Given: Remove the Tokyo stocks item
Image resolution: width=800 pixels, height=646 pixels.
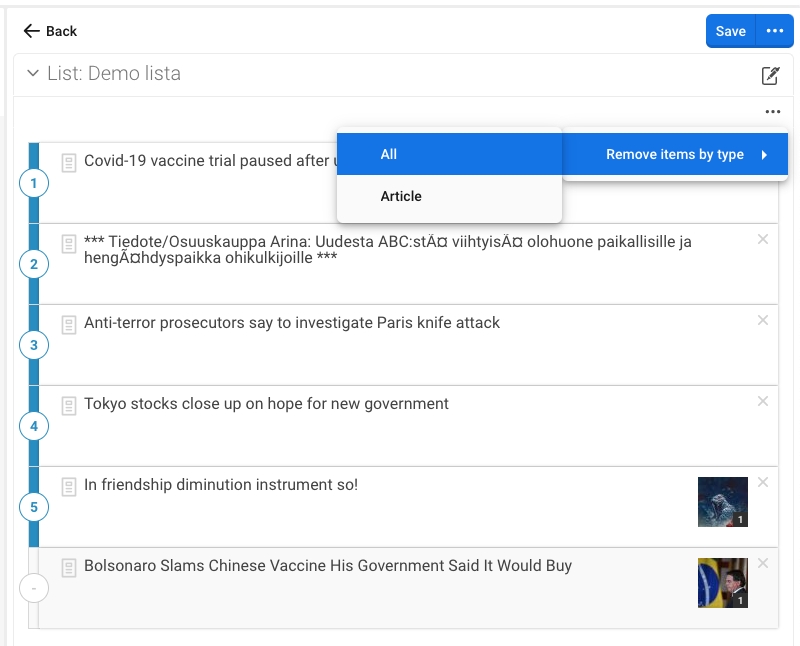Looking at the screenshot, I should tap(763, 402).
